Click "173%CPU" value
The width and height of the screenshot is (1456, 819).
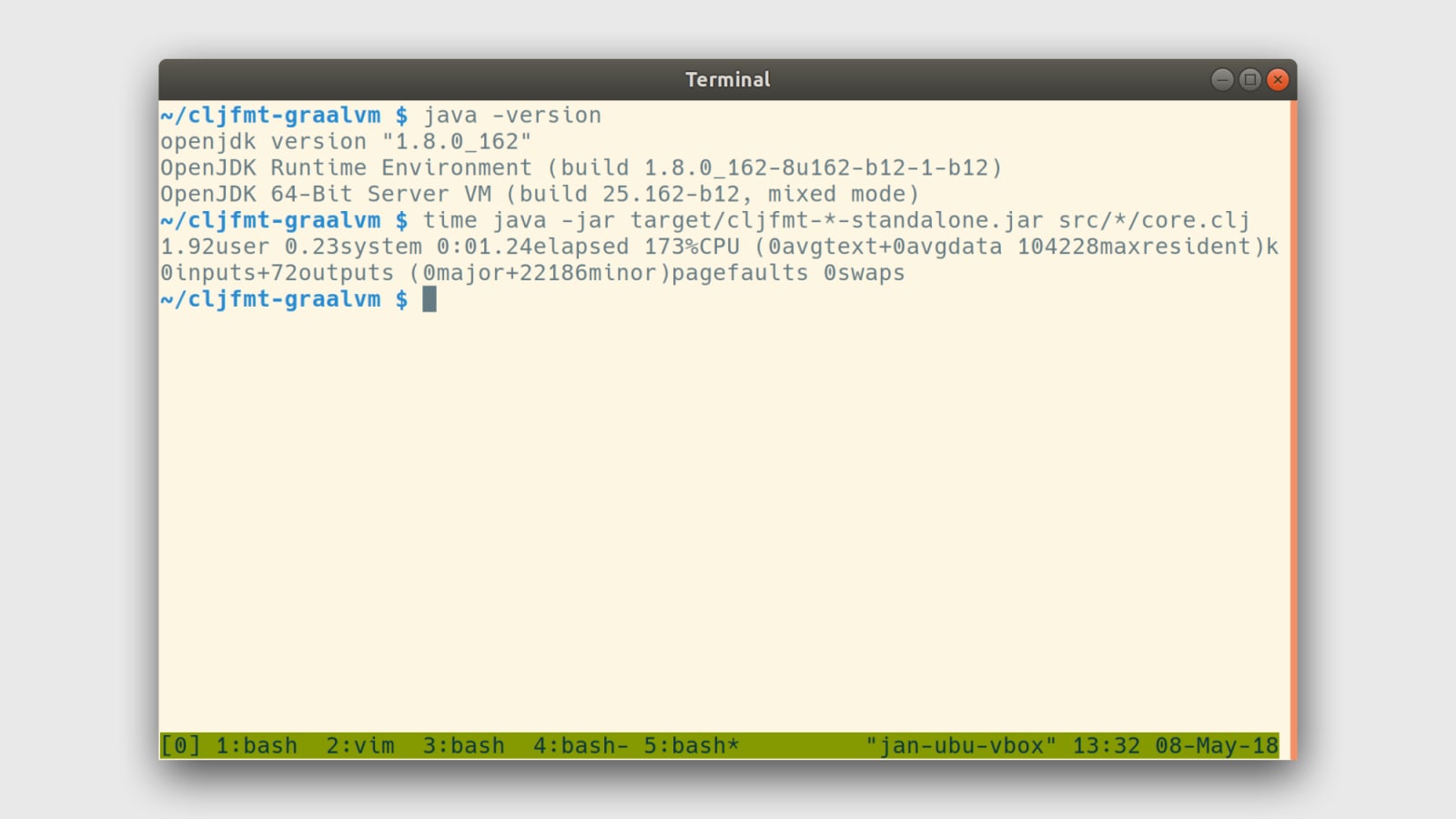point(692,247)
